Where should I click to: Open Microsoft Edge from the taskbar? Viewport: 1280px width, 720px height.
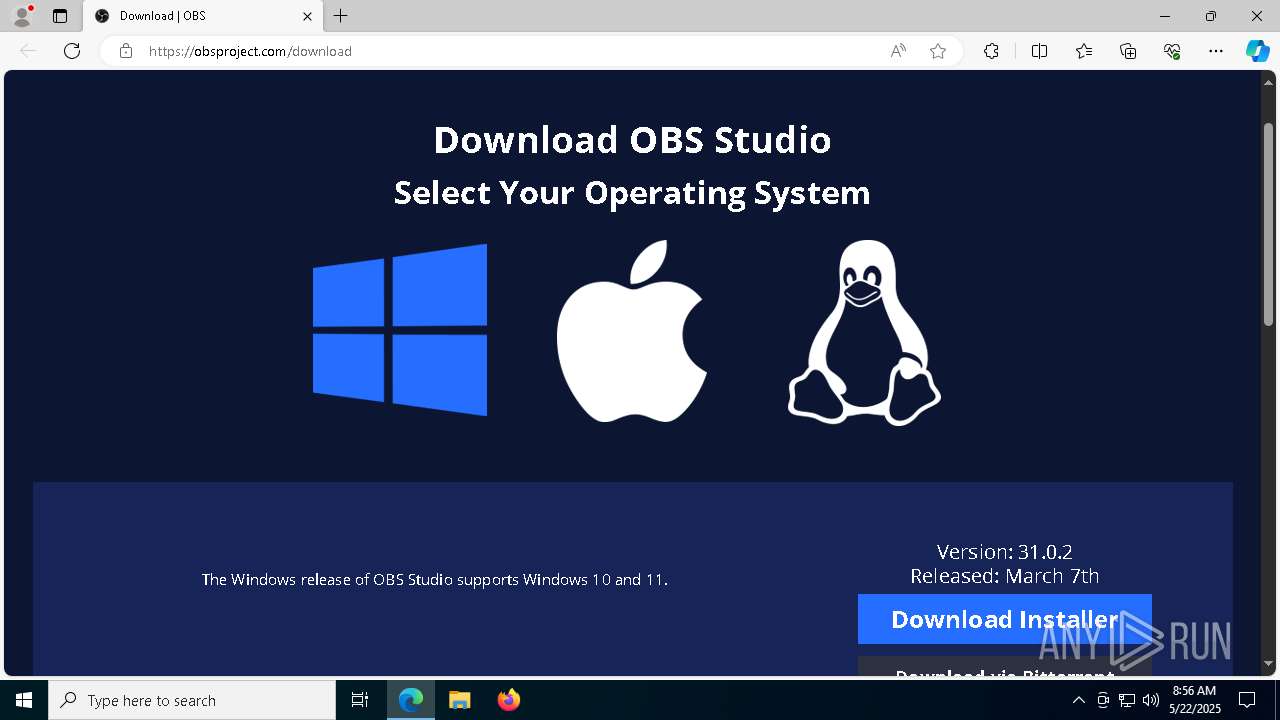411,700
